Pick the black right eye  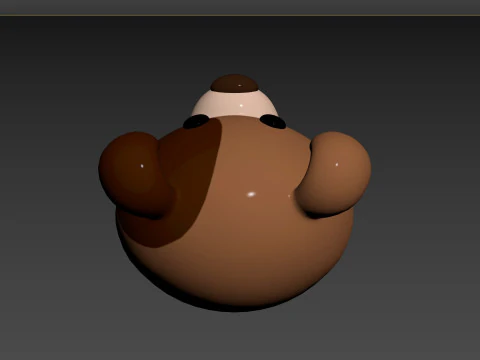click(273, 121)
